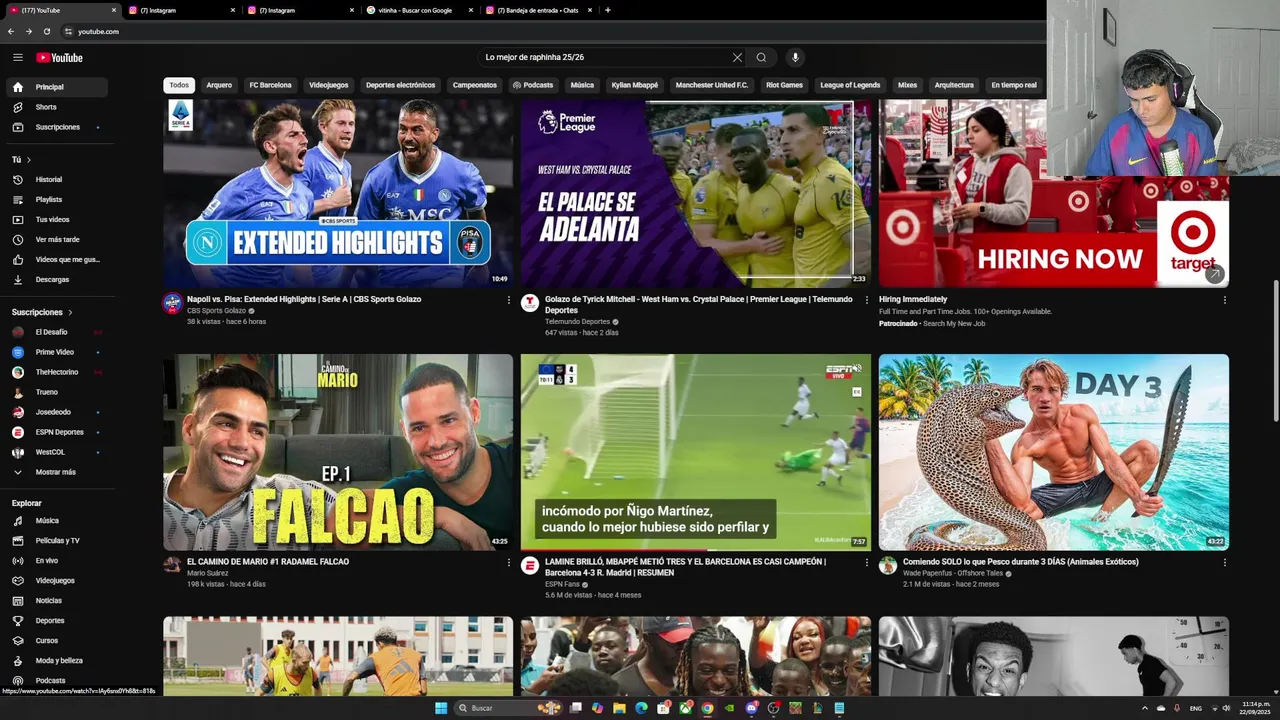The image size is (1280, 720).
Task: Expand the Suscripciones section header
Action: pos(42,312)
